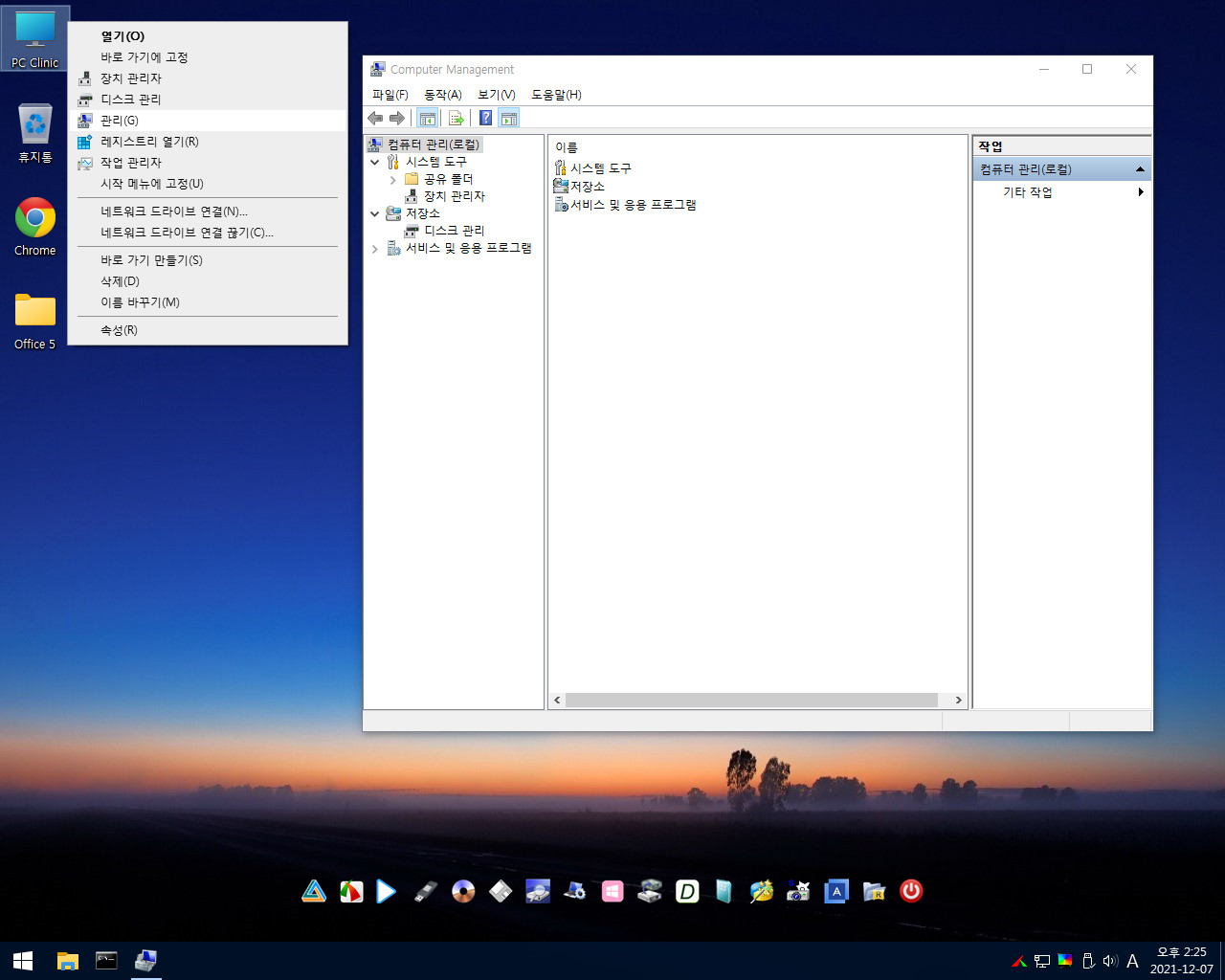Image resolution: width=1225 pixels, height=980 pixels.
Task: Choose 작업 관리자 in the context menu
Action: [208, 163]
